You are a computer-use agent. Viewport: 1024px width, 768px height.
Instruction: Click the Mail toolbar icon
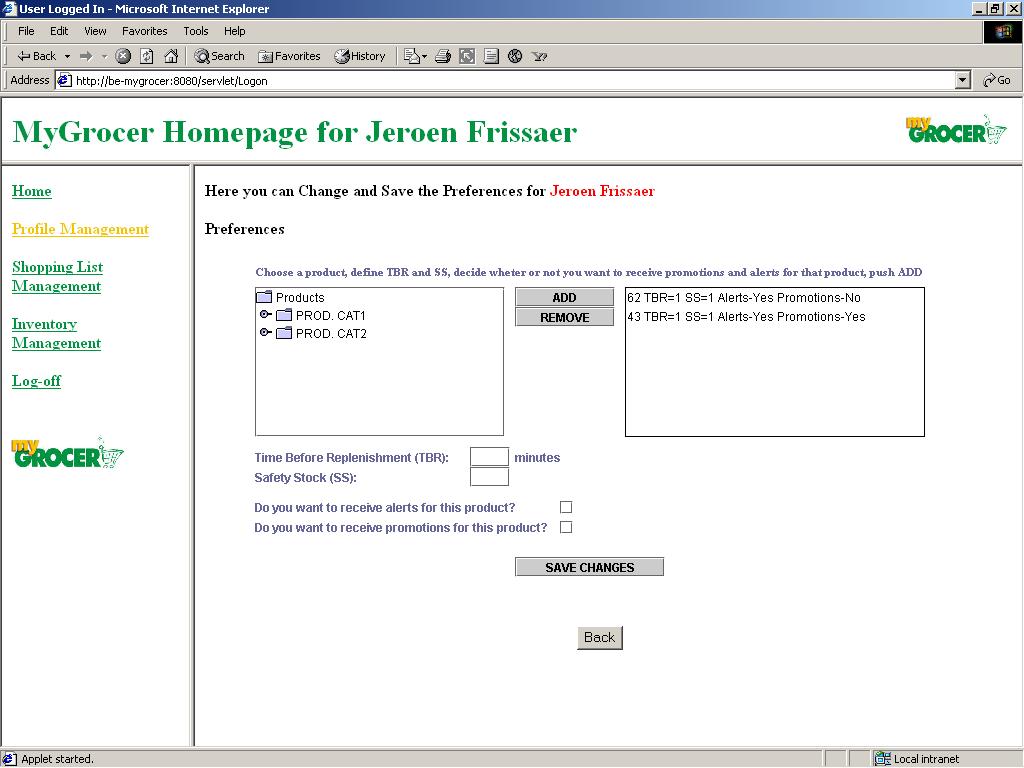tap(415, 56)
